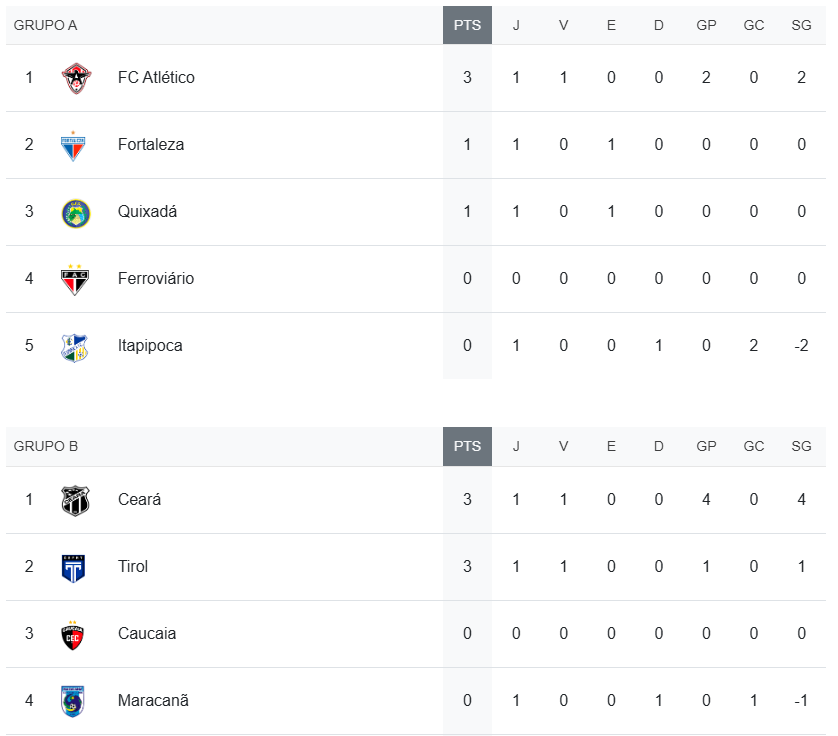
Task: Click the Grupo A PTS column header
Action: pos(467,25)
